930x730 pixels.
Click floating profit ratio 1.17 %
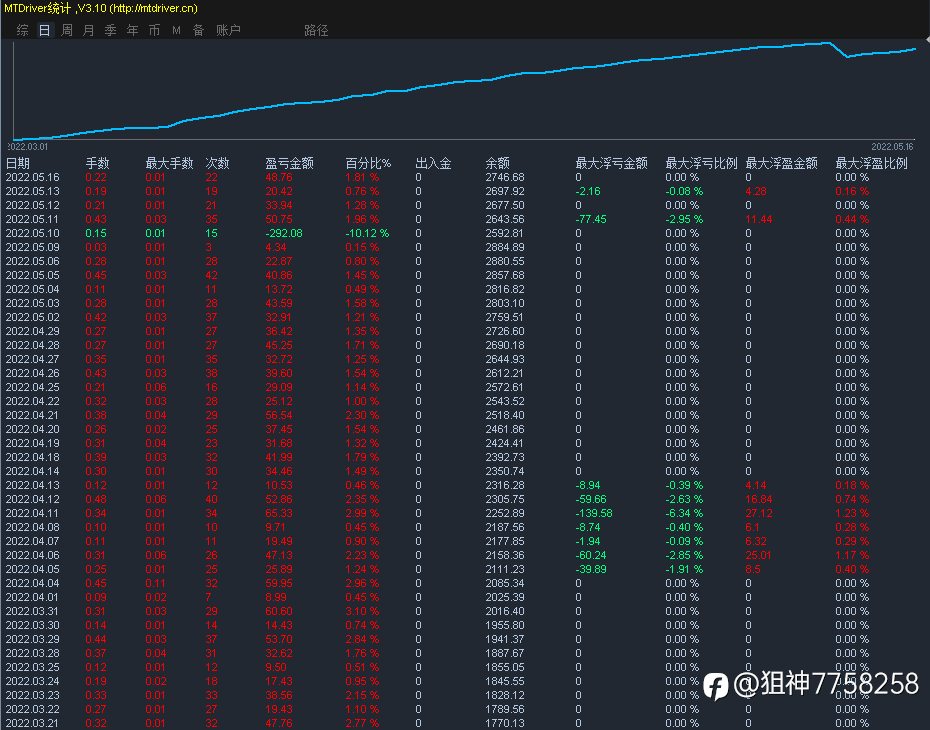pos(852,556)
